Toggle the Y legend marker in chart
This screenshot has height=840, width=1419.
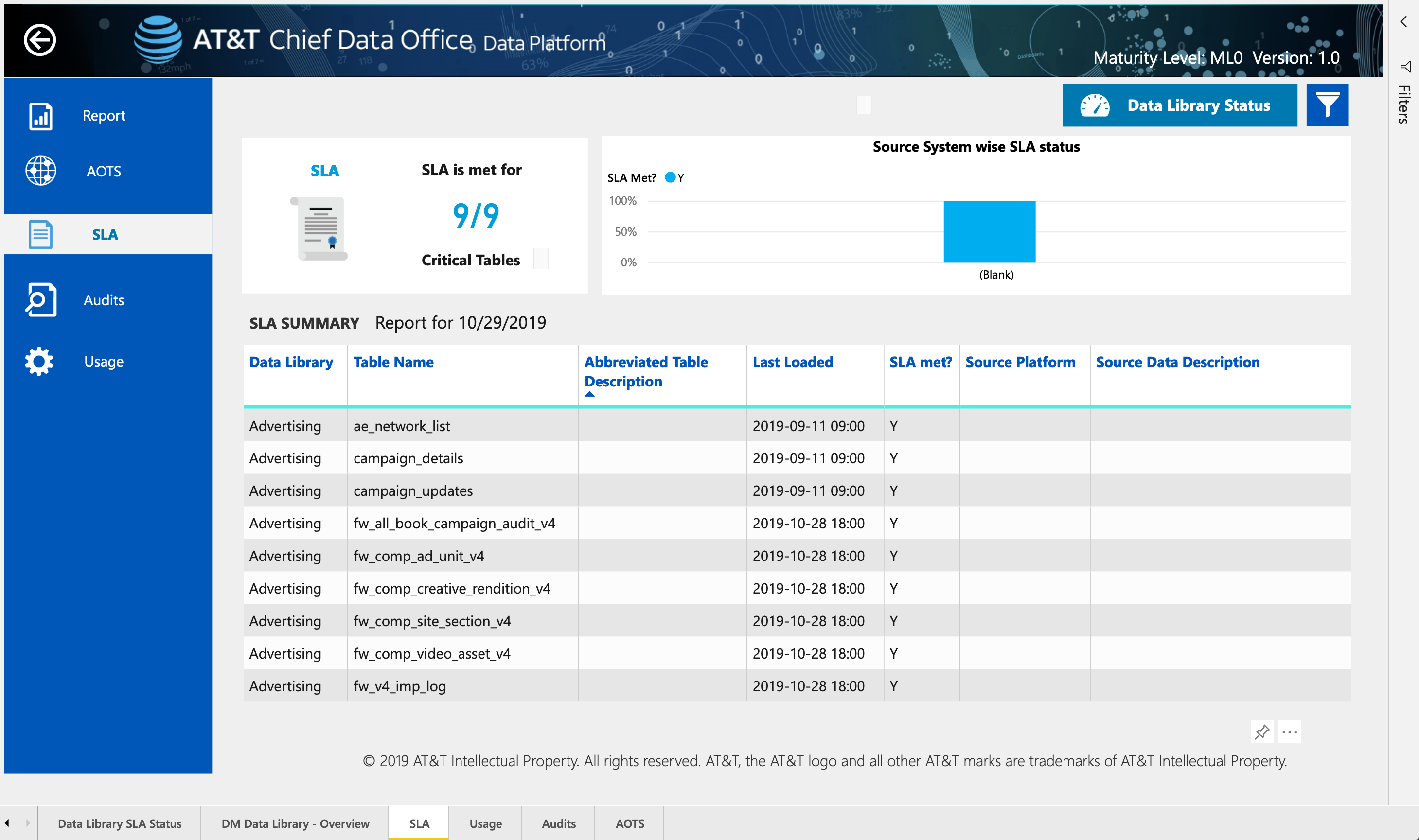pyautogui.click(x=671, y=178)
